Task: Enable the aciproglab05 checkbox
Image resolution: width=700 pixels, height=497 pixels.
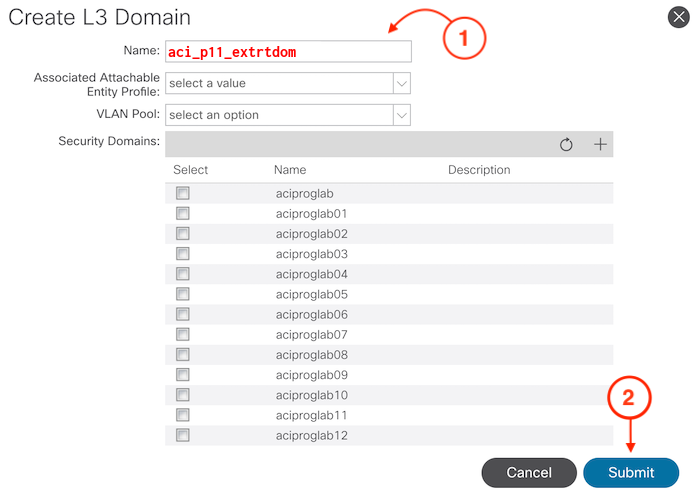Action: pyautogui.click(x=183, y=294)
